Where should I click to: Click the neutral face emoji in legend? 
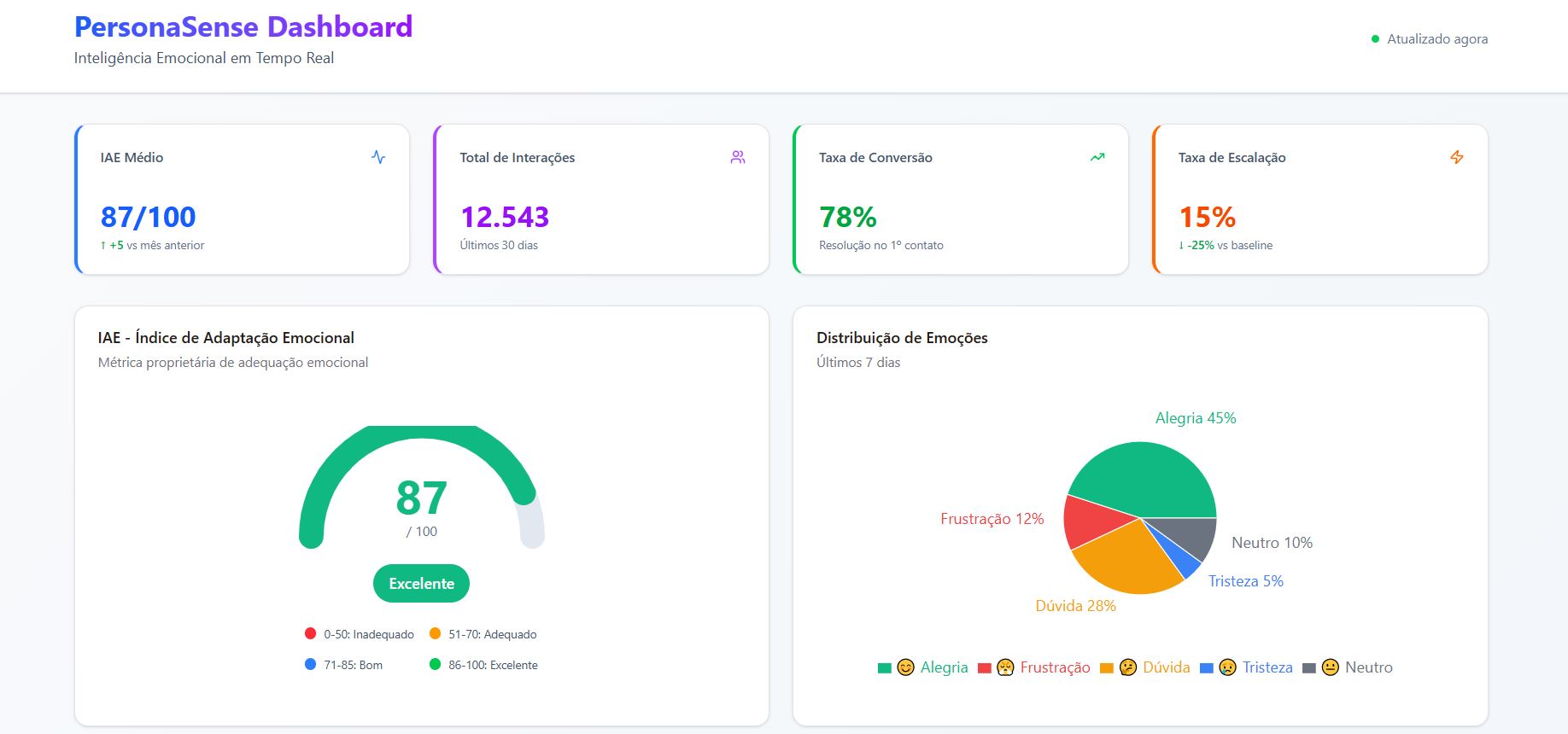[1330, 667]
